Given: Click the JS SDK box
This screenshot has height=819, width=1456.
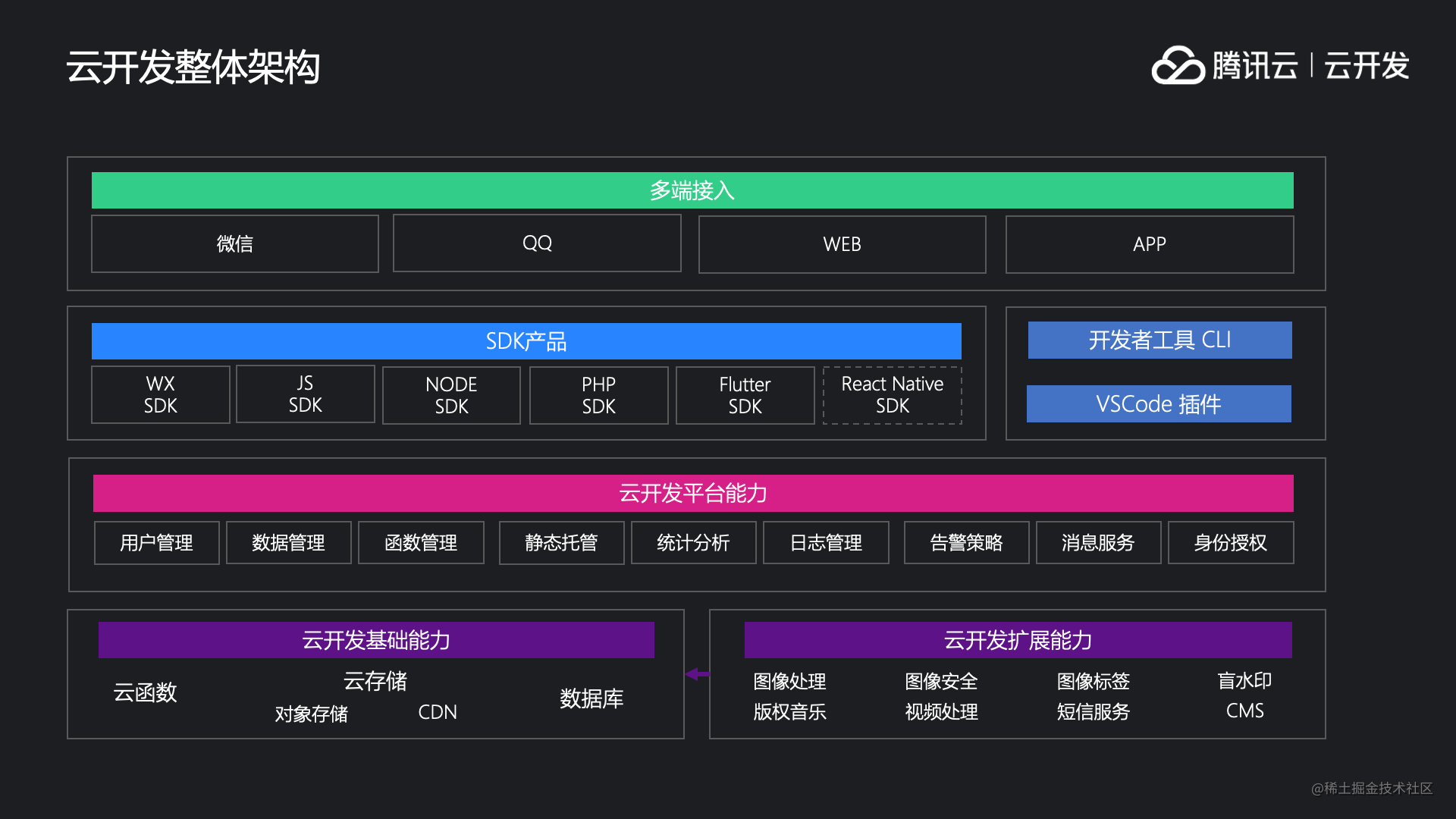Looking at the screenshot, I should tap(306, 394).
